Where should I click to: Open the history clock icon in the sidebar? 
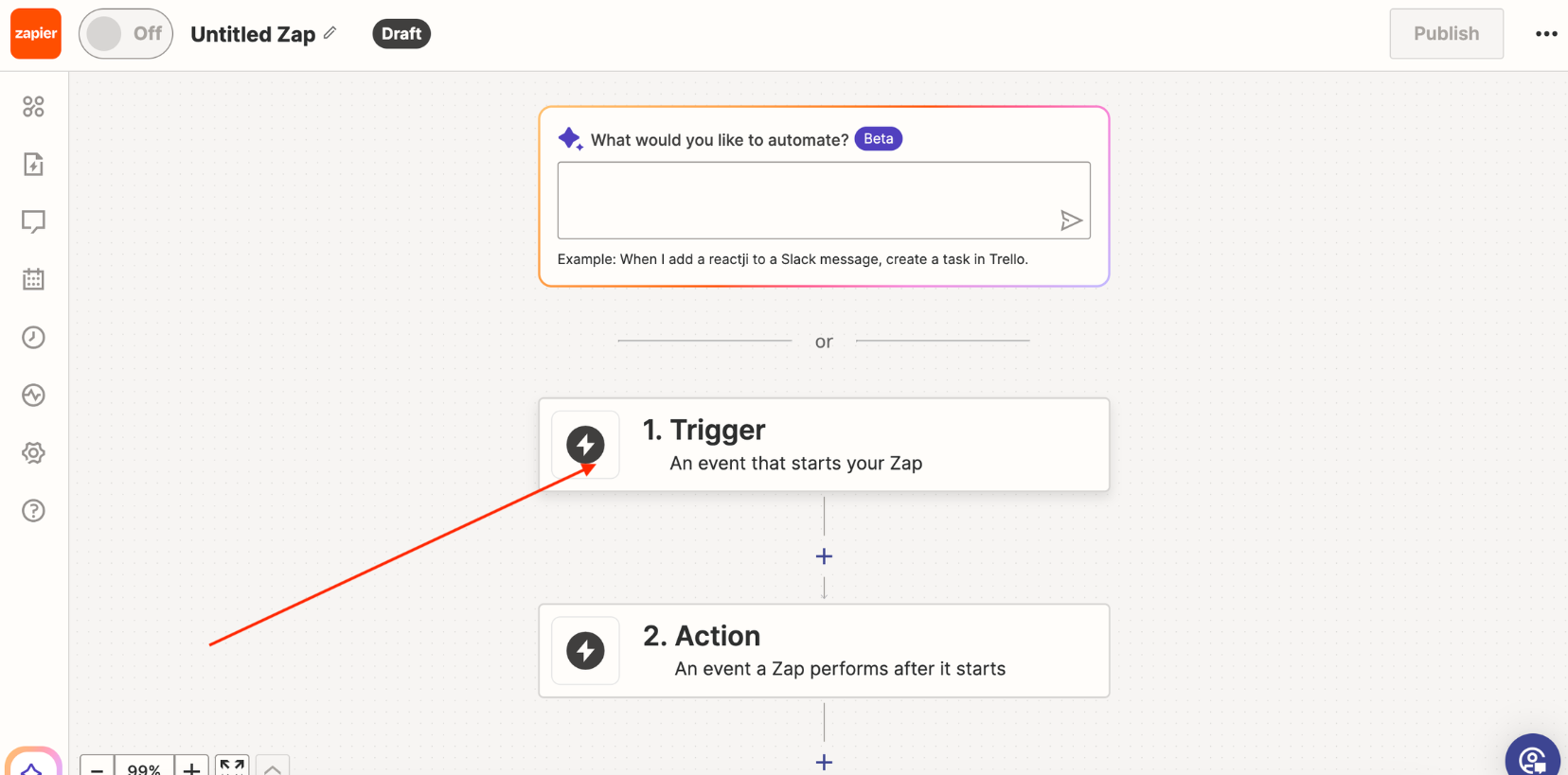[33, 338]
